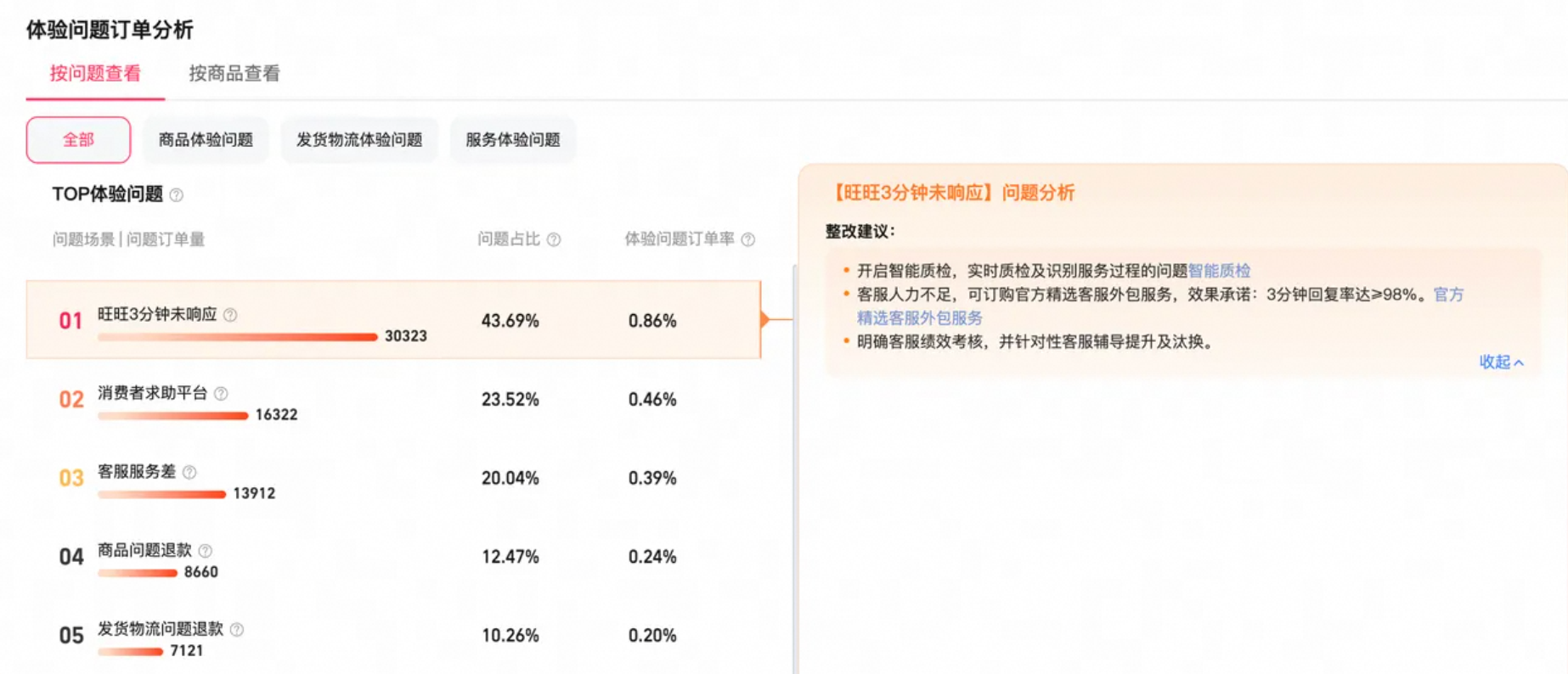Open the help icon beside 商品问题退款
The image size is (1568, 674).
click(x=206, y=549)
